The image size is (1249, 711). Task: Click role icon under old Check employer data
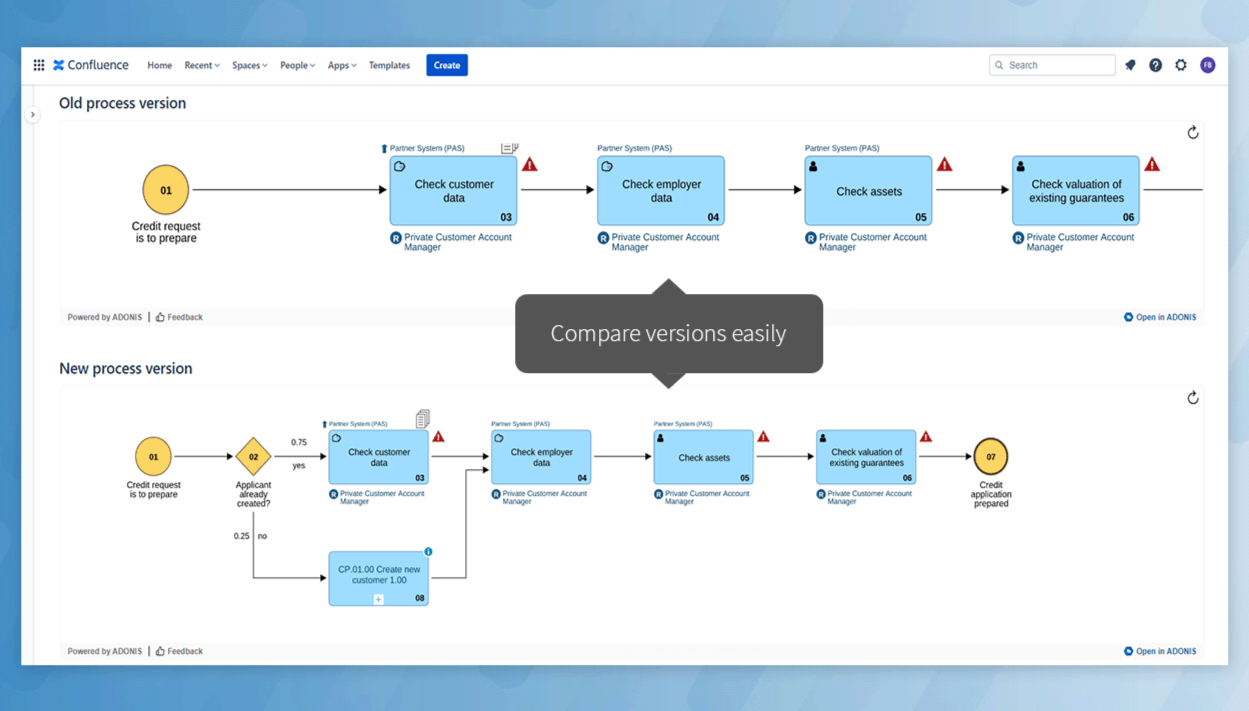(x=603, y=238)
